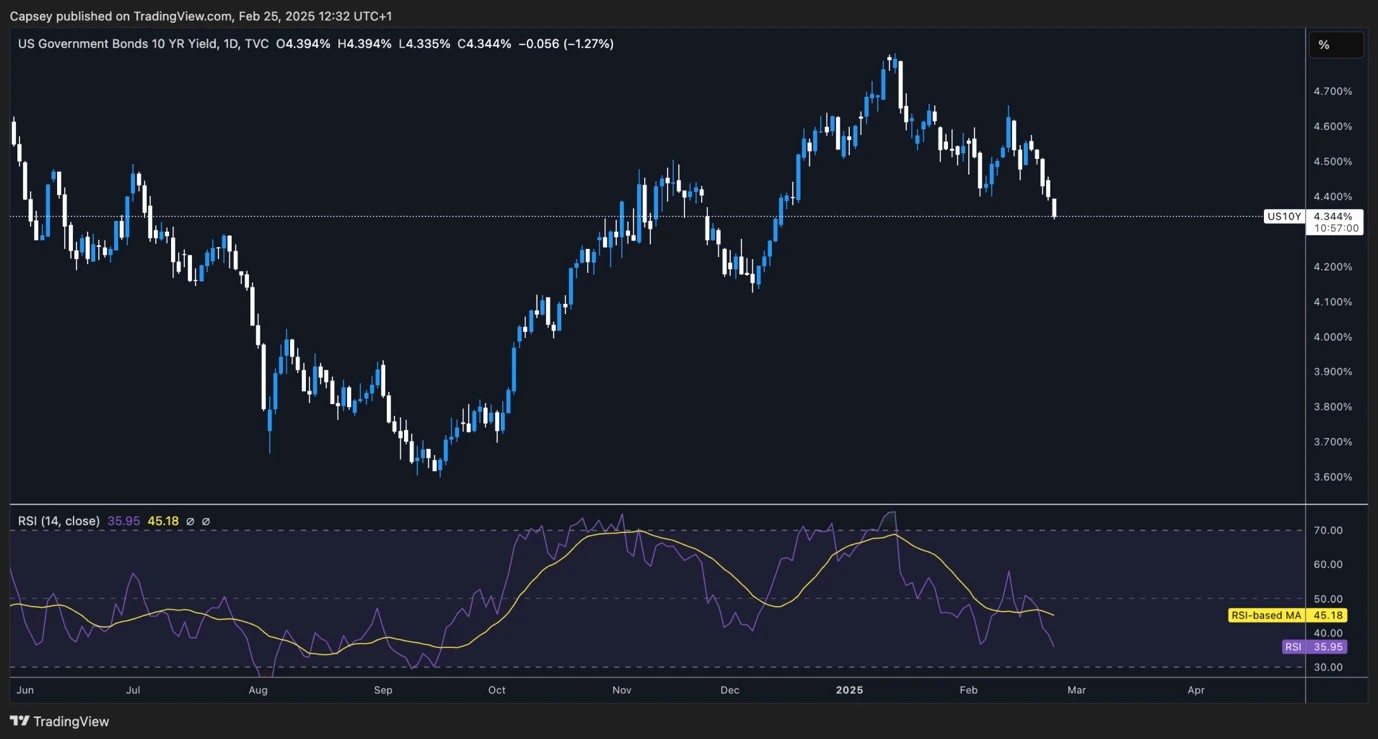Click the TradingView wordmark at bottom left
Image resolution: width=1378 pixels, height=739 pixels.
coord(71,721)
